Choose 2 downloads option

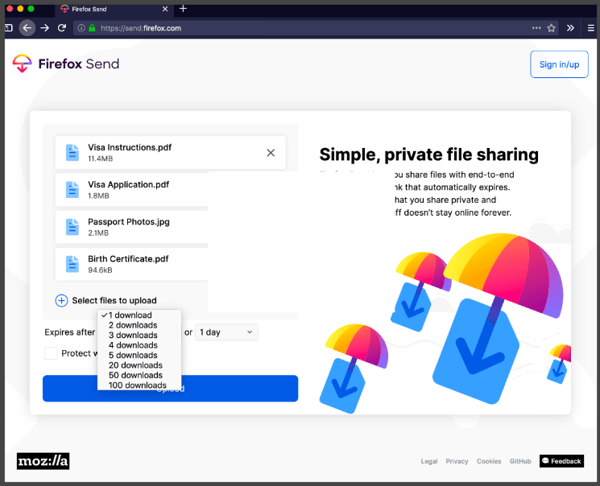click(139, 325)
